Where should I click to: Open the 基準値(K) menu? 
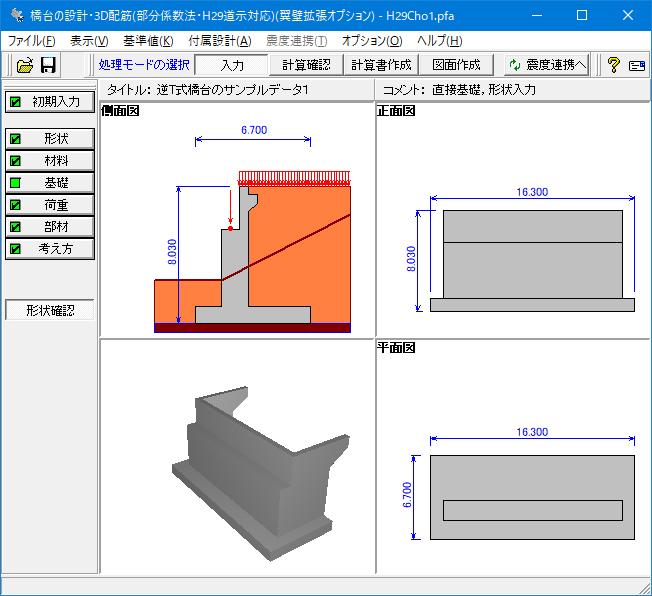[148, 41]
